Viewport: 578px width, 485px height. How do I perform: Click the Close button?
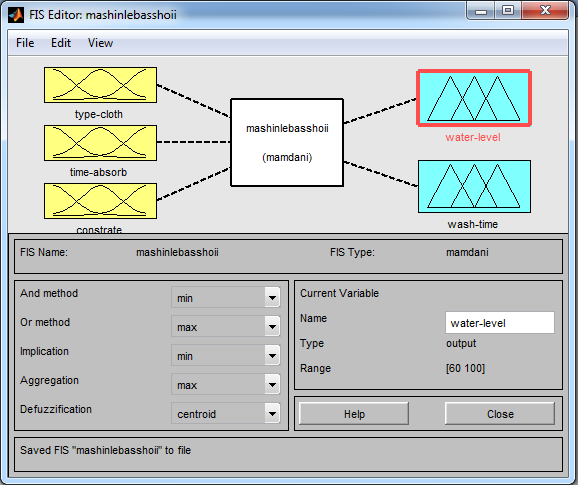(500, 414)
